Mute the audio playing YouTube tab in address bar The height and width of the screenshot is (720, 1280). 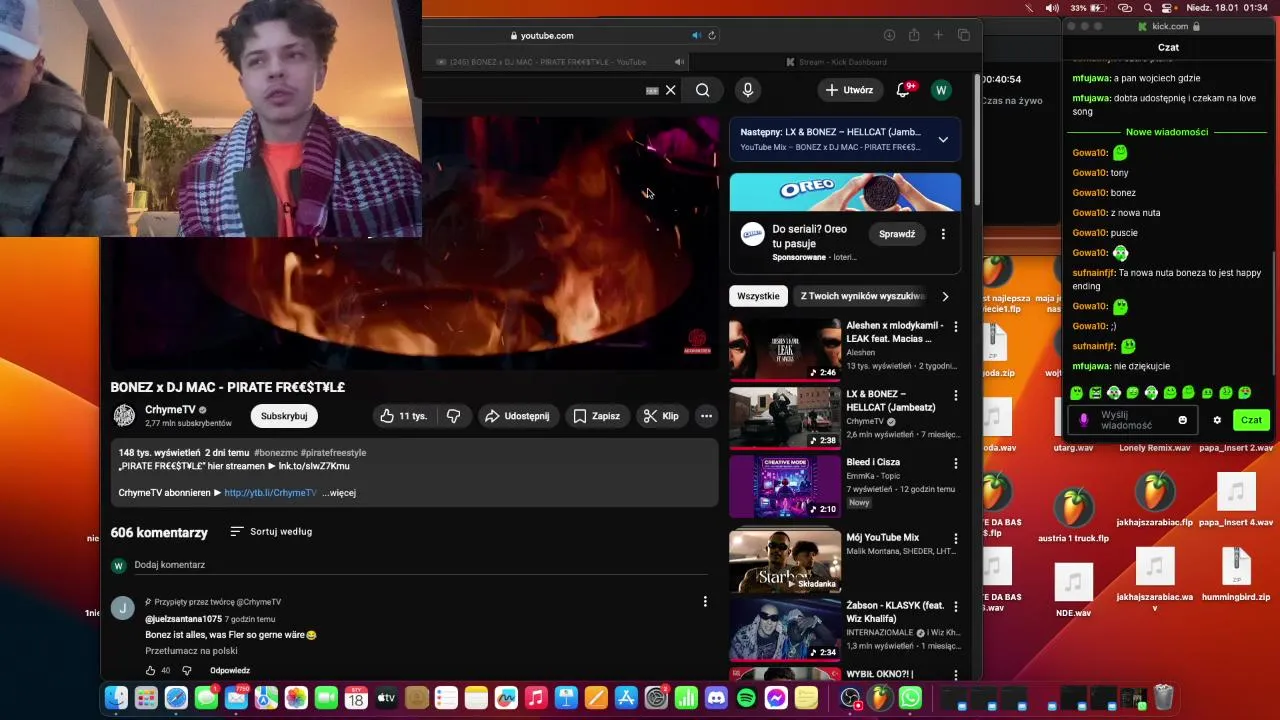[x=697, y=35]
